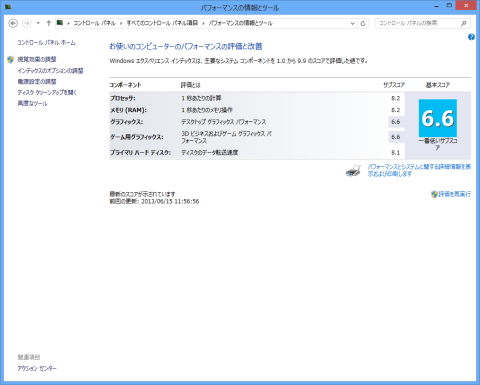Select コントロール パネル breadcrumb
The width and height of the screenshot is (480, 385).
94,23
